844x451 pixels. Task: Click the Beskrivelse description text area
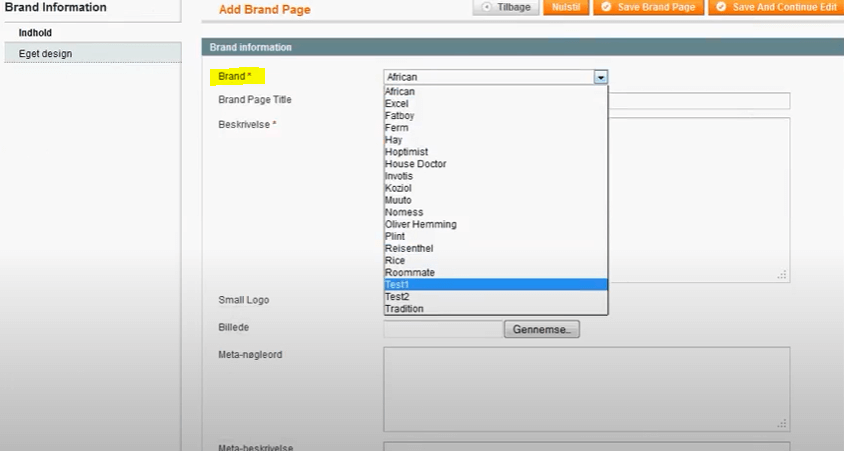[699, 200]
